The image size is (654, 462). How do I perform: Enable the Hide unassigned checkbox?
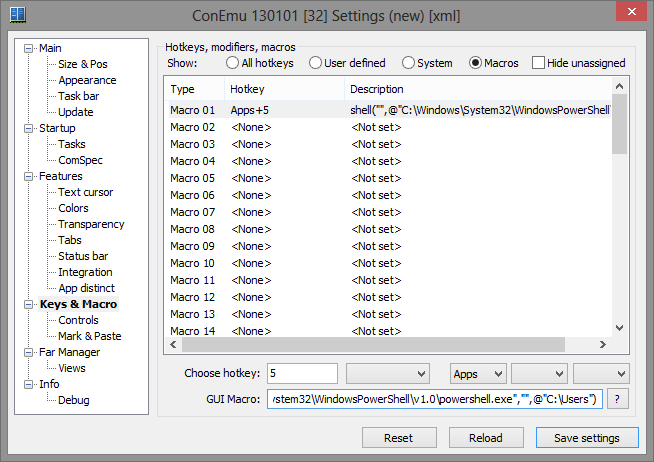pyautogui.click(x=539, y=63)
